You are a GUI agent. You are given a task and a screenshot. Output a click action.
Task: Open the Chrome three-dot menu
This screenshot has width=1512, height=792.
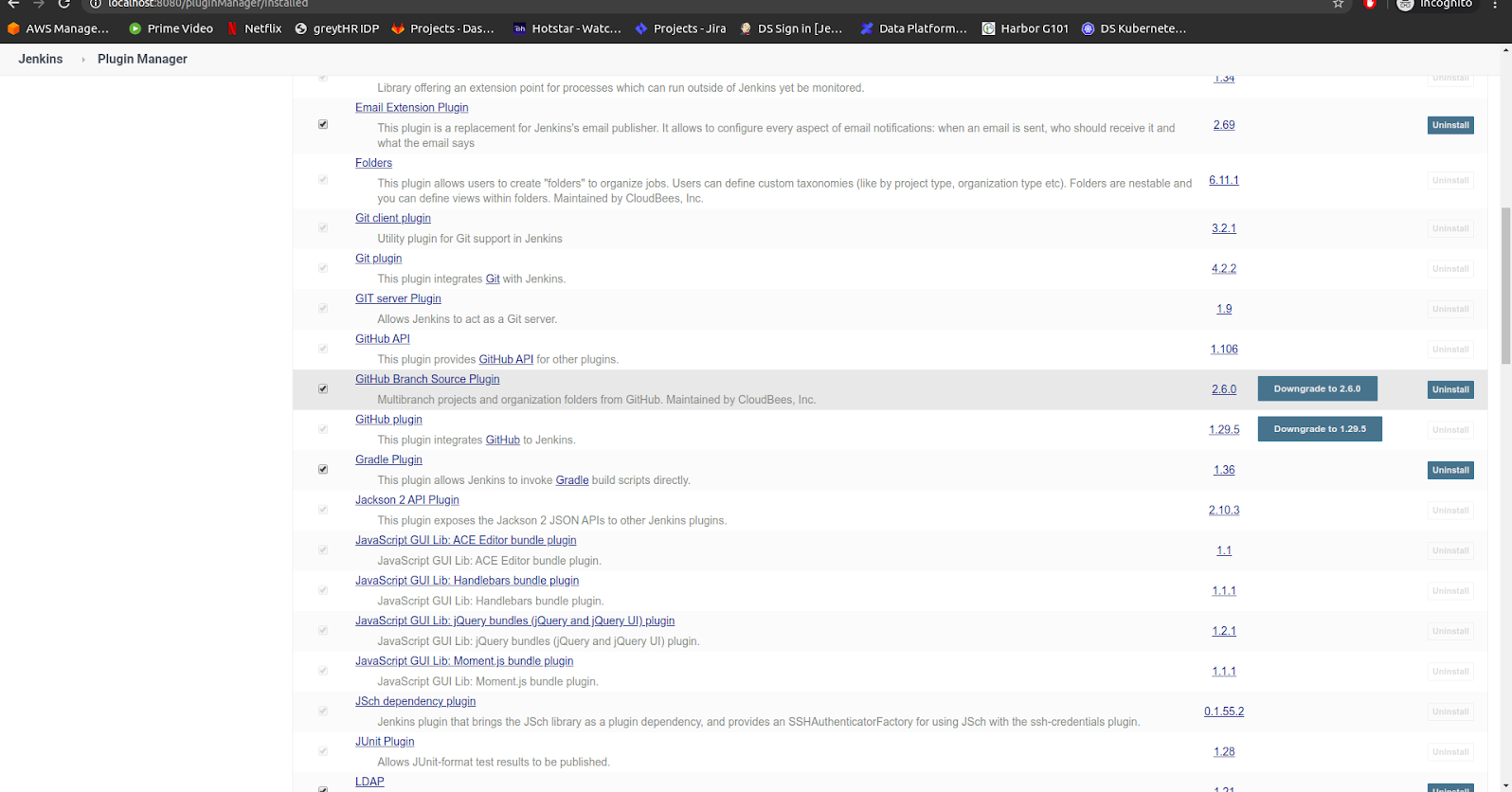point(1495,4)
